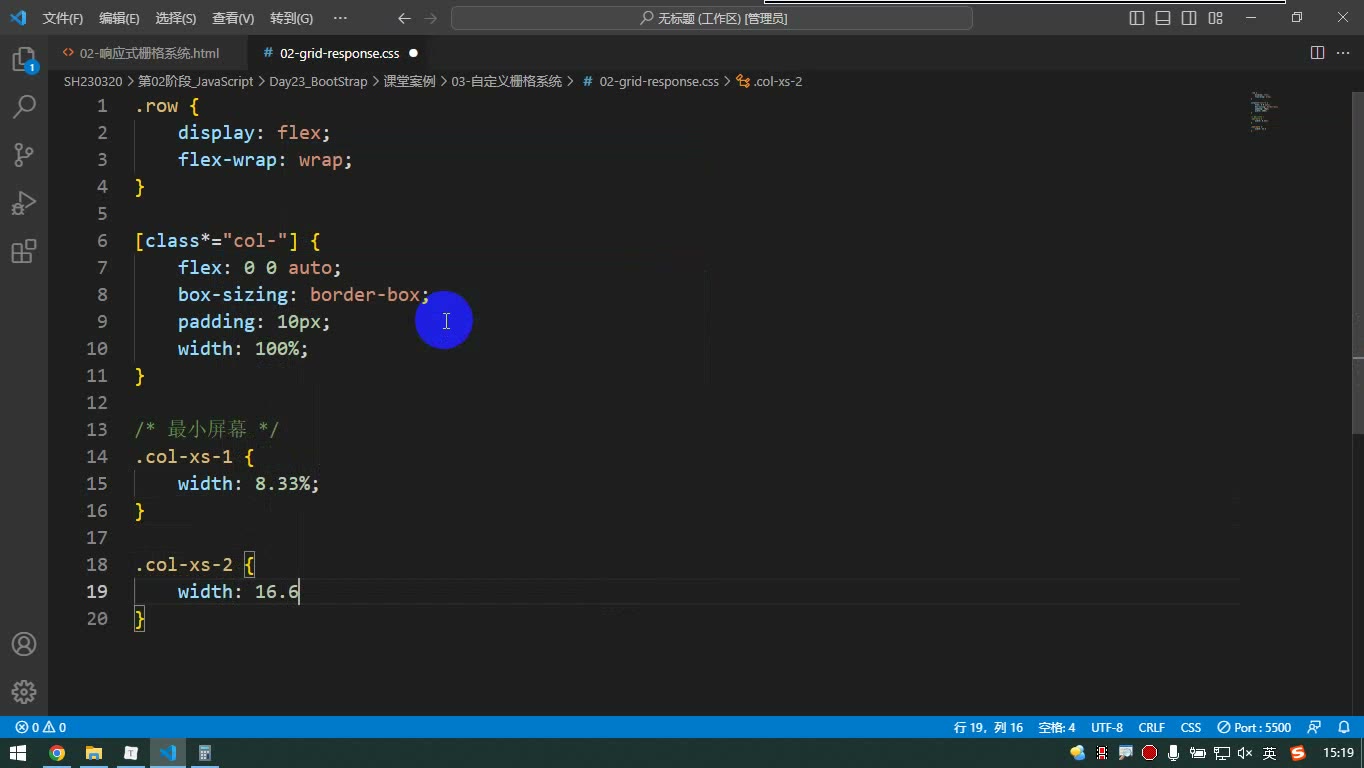Viewport: 1364px width, 768px height.
Task: Open the Run and Debug view
Action: (x=24, y=203)
